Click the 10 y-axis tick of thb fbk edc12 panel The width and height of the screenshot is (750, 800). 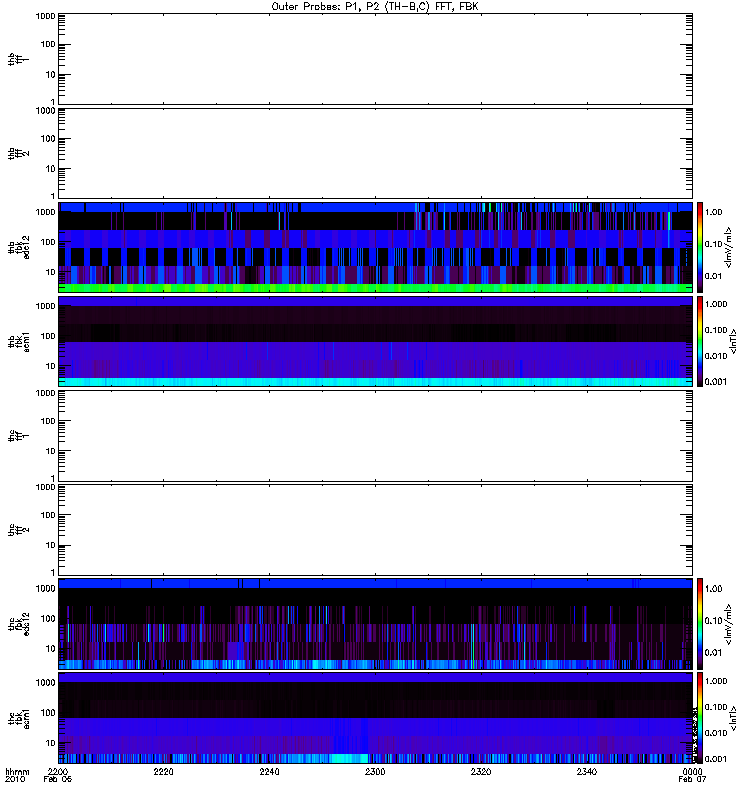(51, 272)
